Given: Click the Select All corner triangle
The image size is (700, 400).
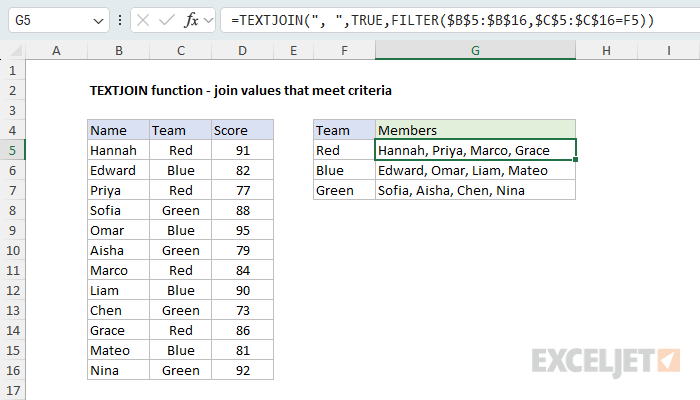Looking at the screenshot, I should tap(16, 51).
